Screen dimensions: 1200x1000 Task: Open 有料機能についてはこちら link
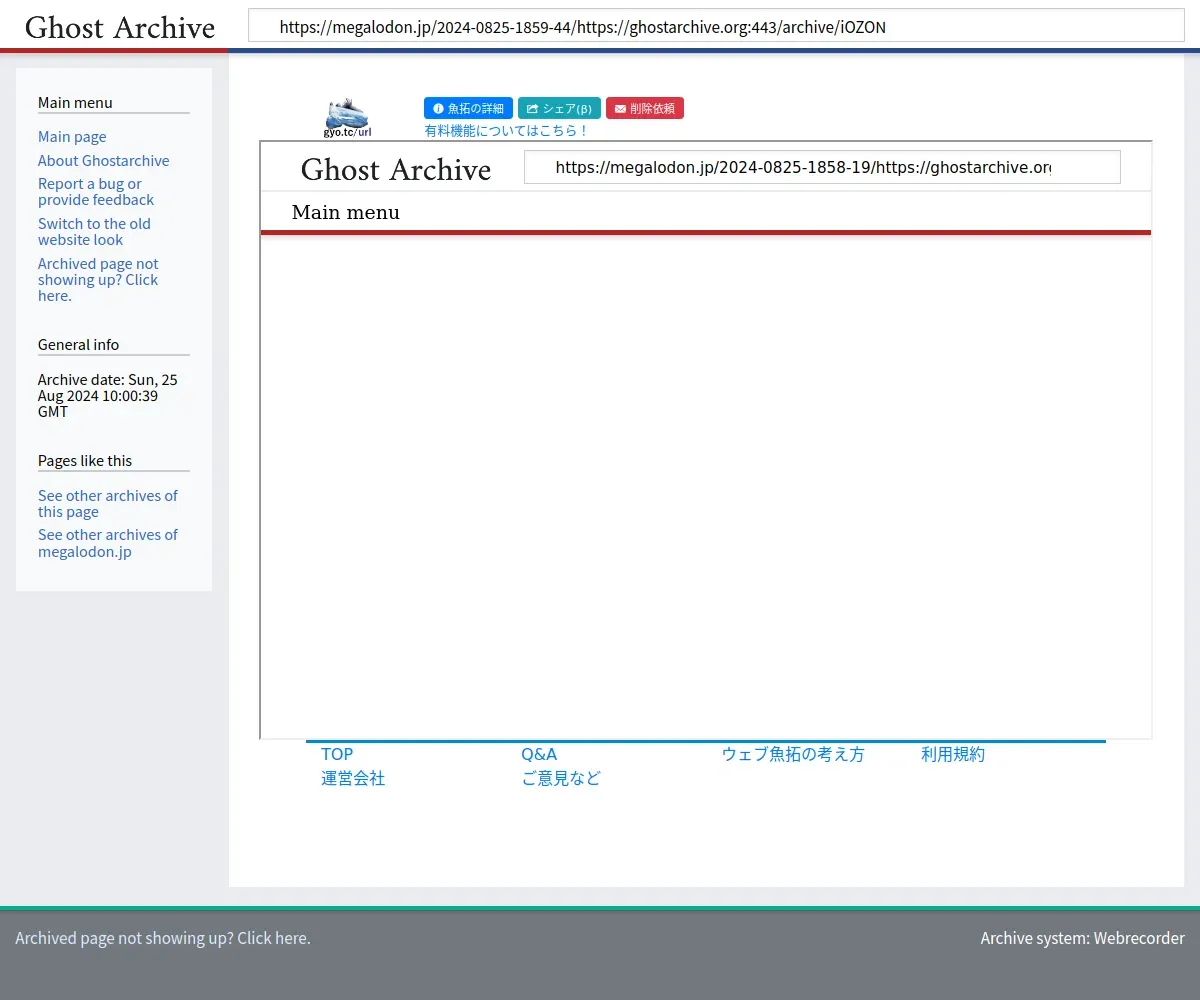click(x=507, y=131)
